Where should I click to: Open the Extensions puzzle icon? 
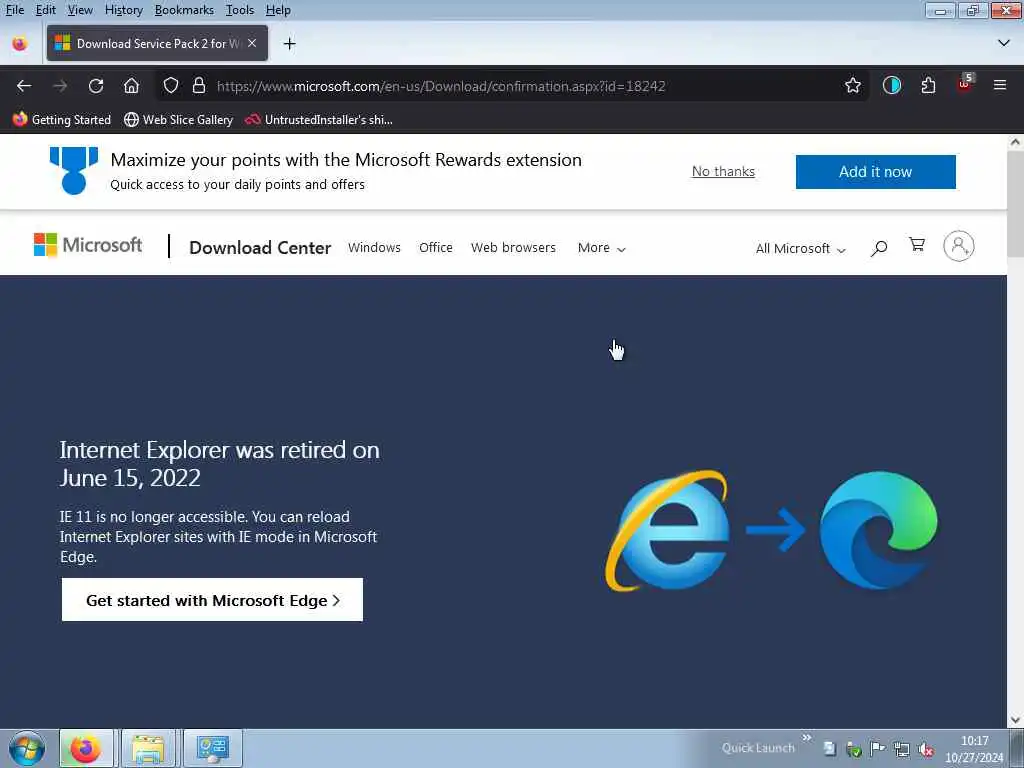928,86
